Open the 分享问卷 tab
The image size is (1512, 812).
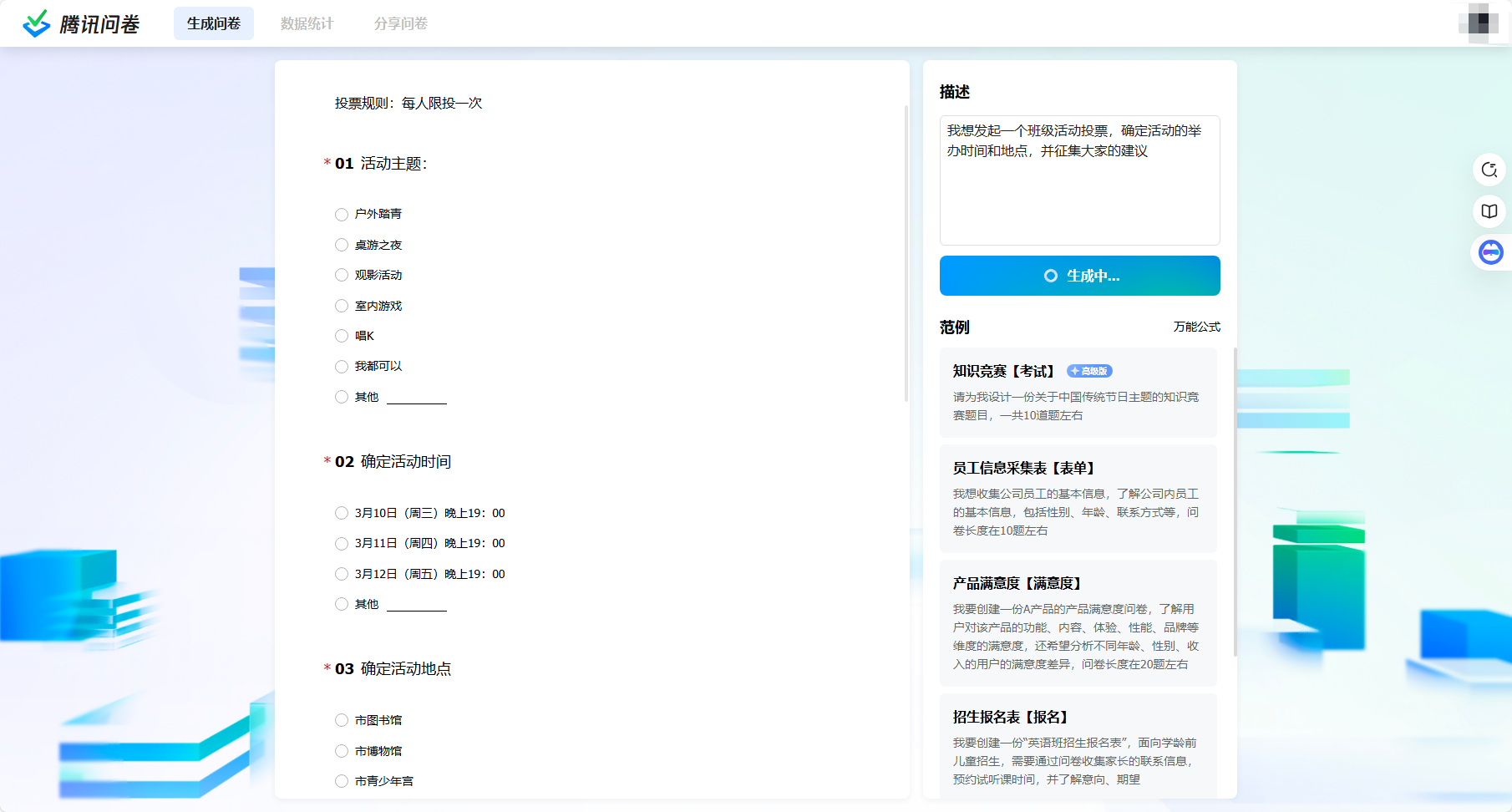coord(400,23)
